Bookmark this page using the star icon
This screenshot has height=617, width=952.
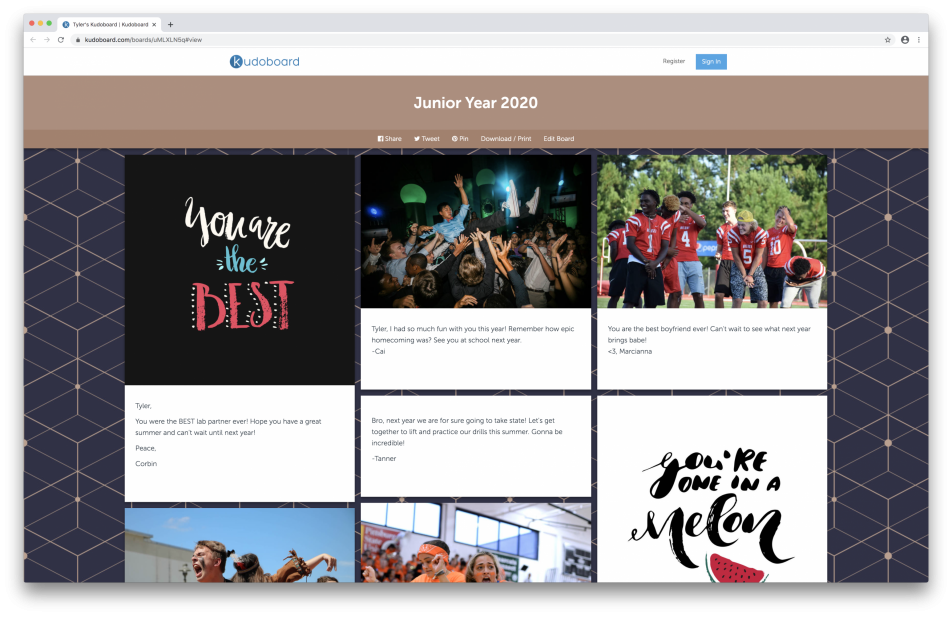point(887,40)
